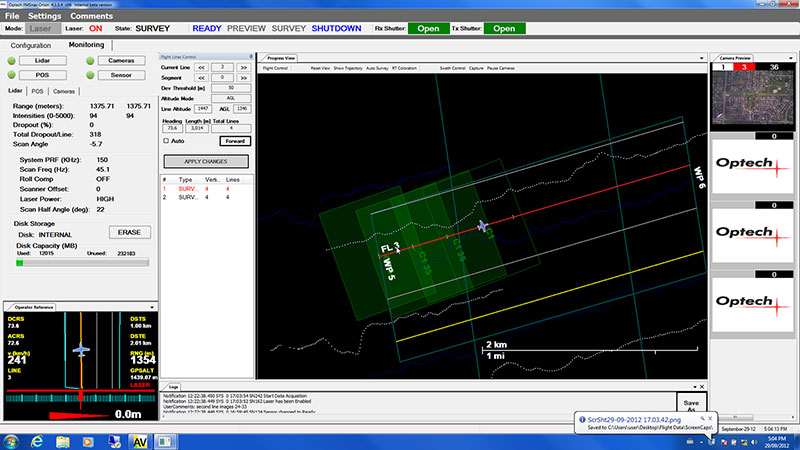The height and width of the screenshot is (450, 800).
Task: Click the ERASE disk button
Action: click(129, 232)
